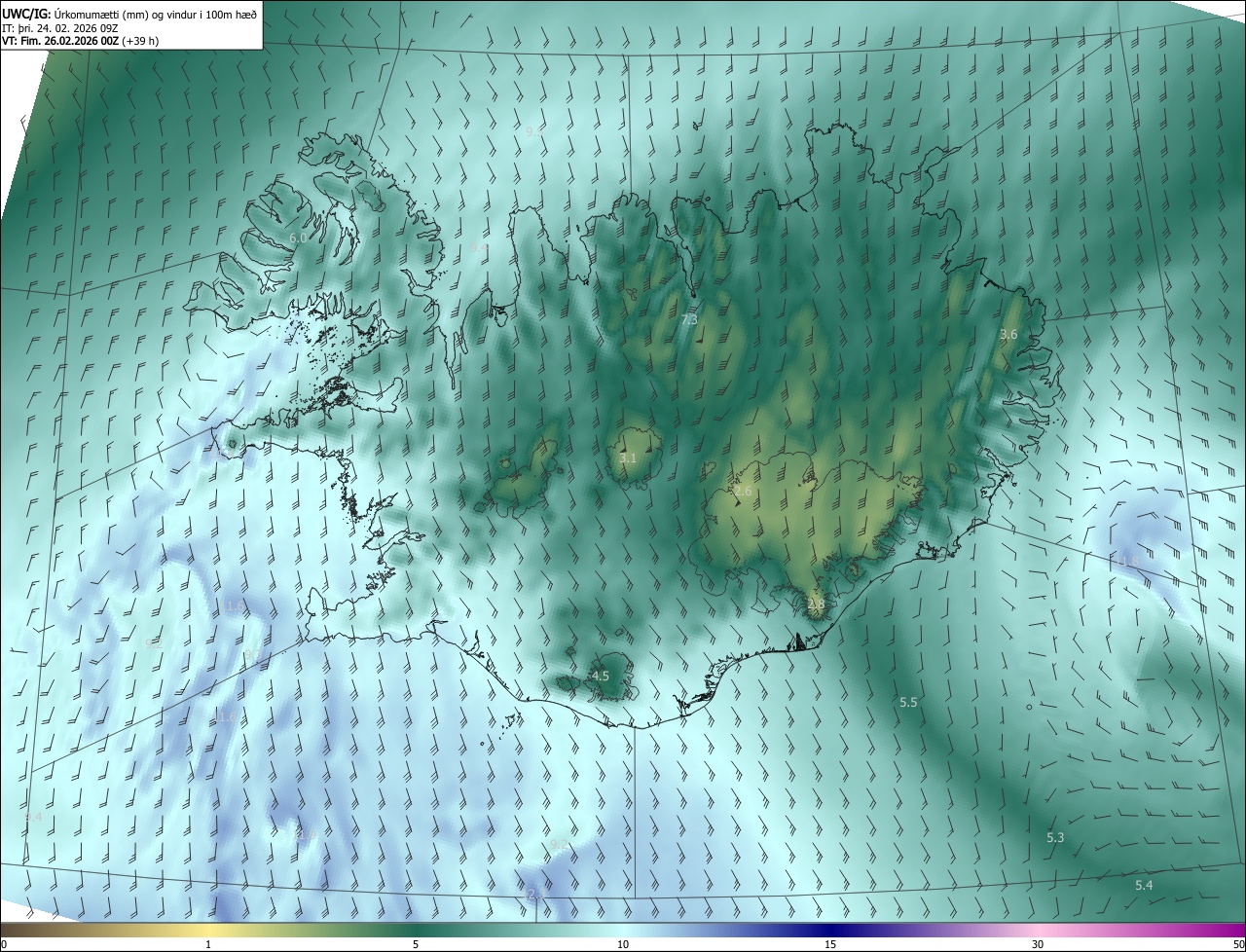
Task: Click the 30 tick on the colour scale
Action: (x=1038, y=945)
